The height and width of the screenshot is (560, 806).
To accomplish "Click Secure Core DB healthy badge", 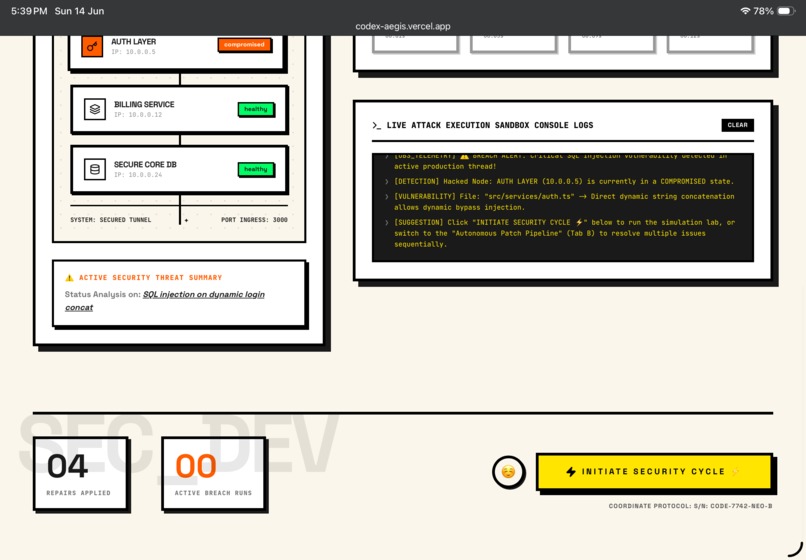I will pyautogui.click(x=255, y=169).
